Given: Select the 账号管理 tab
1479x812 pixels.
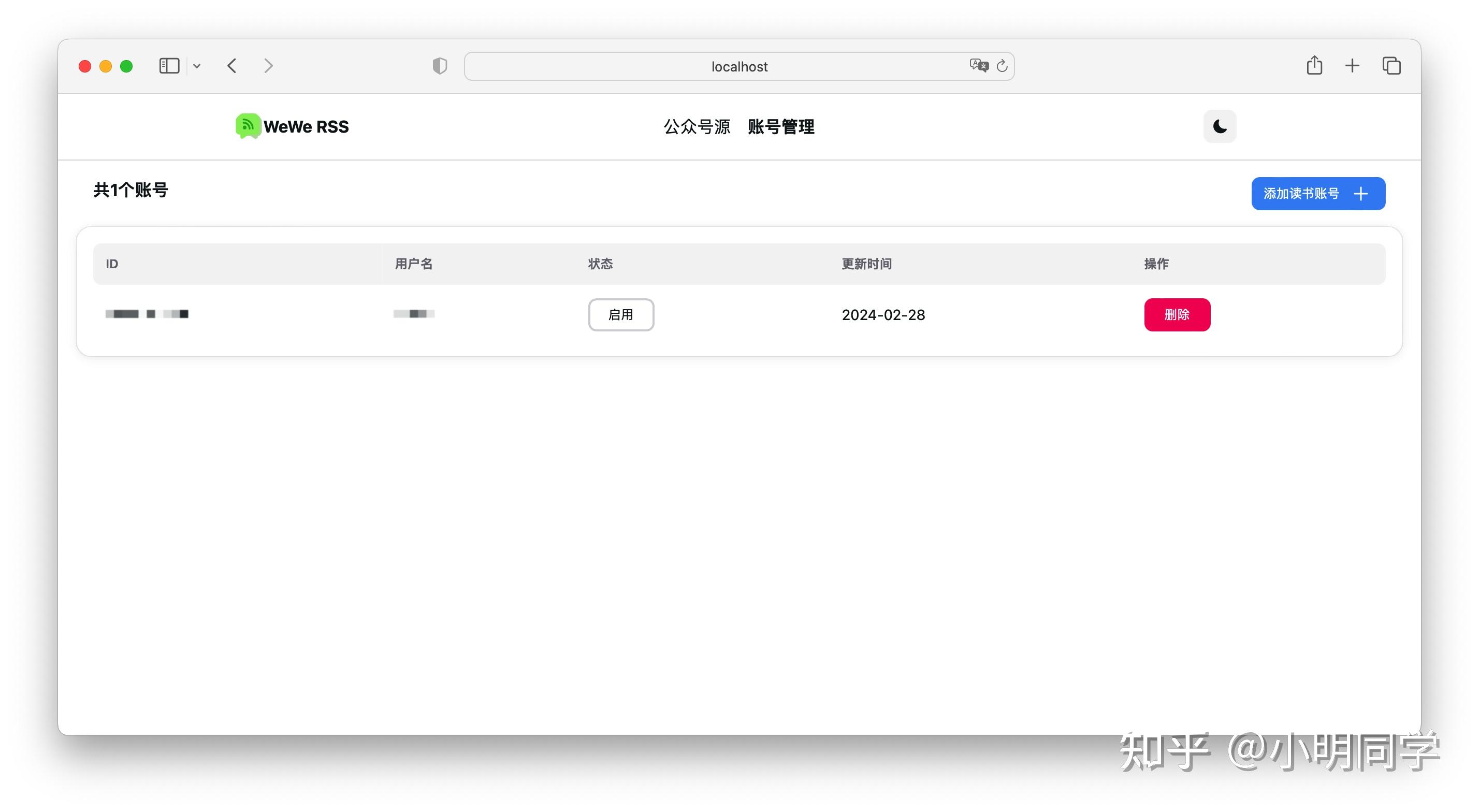Looking at the screenshot, I should pyautogui.click(x=780, y=126).
